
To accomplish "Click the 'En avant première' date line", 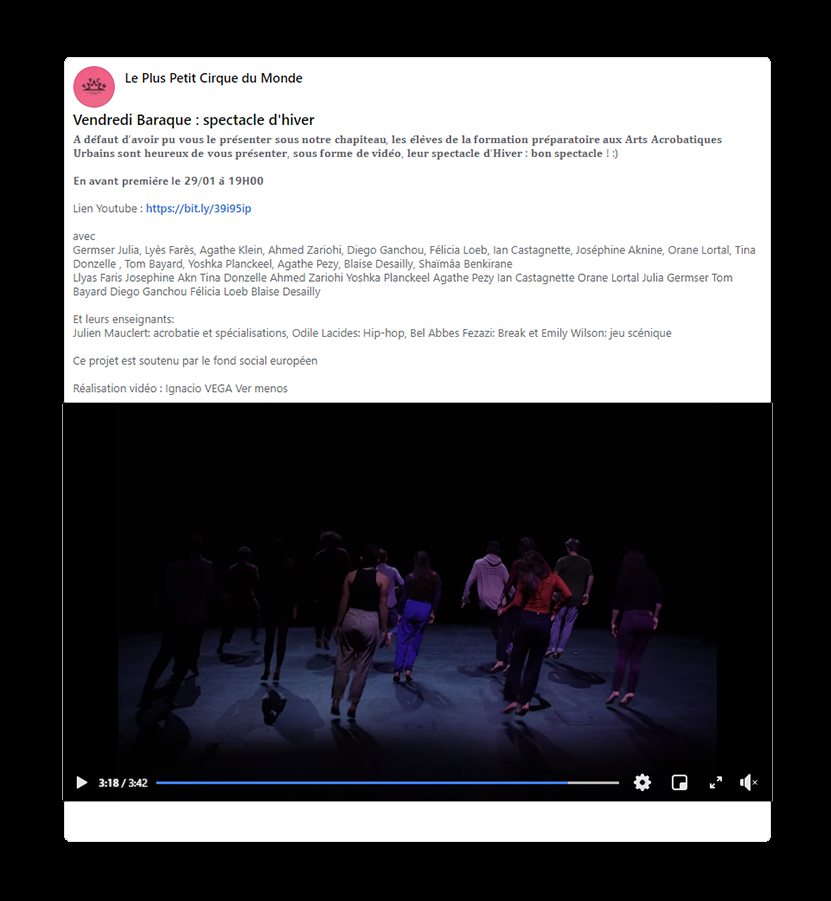I will point(168,181).
